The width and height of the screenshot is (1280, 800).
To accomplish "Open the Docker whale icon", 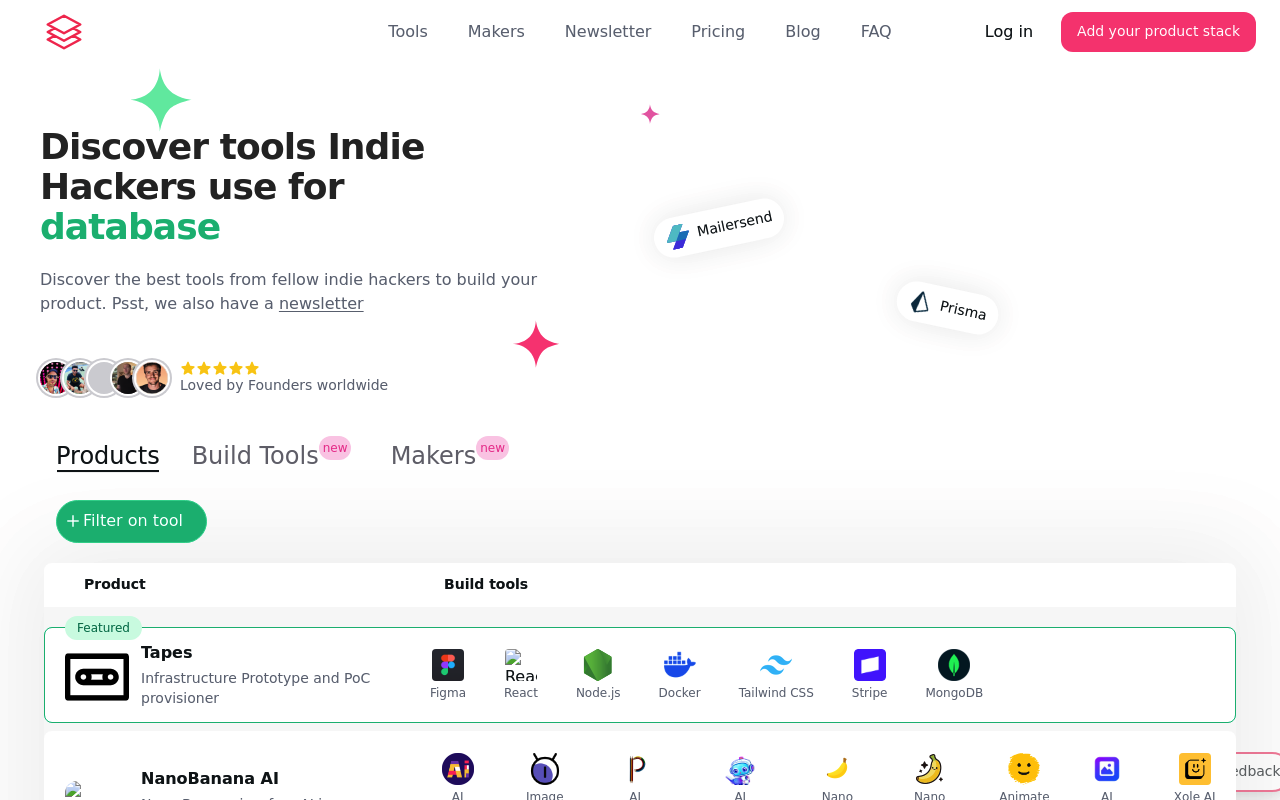I will 680,665.
